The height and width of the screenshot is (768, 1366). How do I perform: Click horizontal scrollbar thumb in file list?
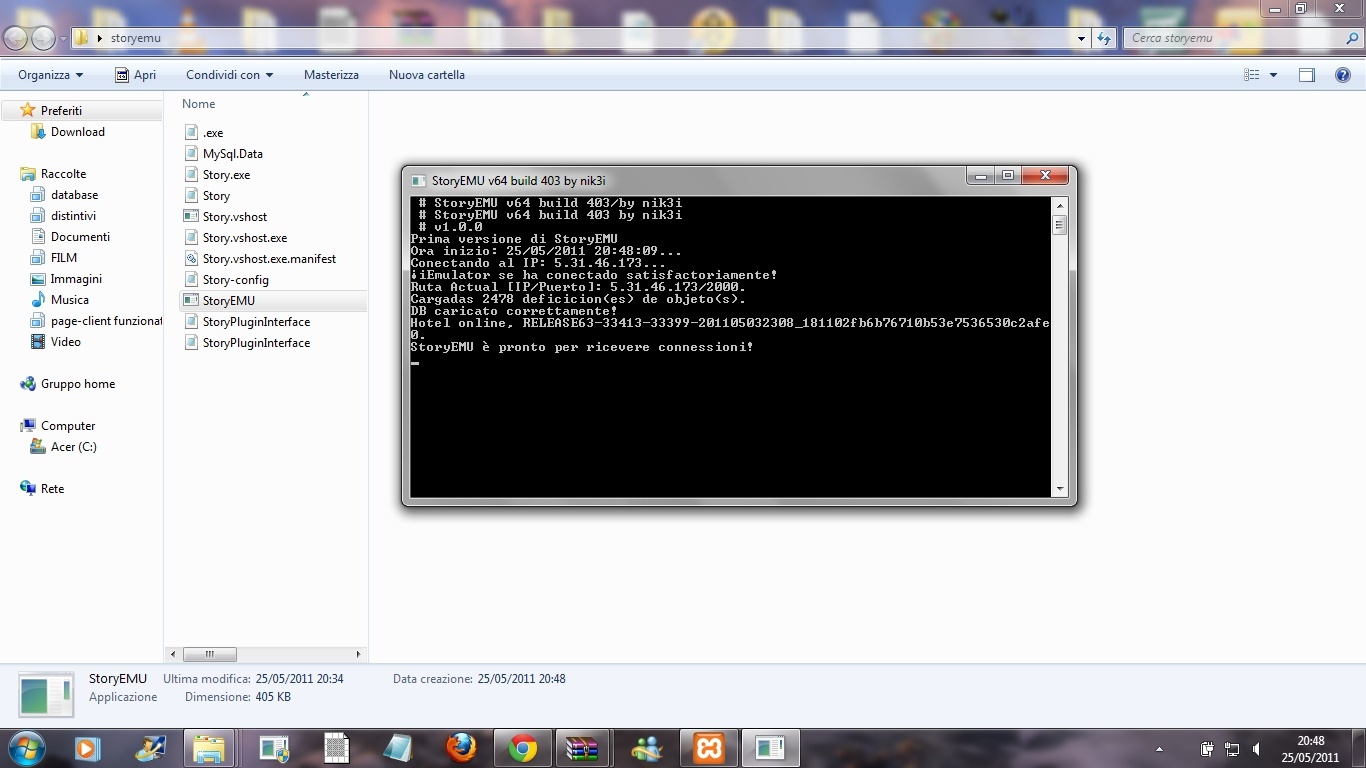[209, 654]
